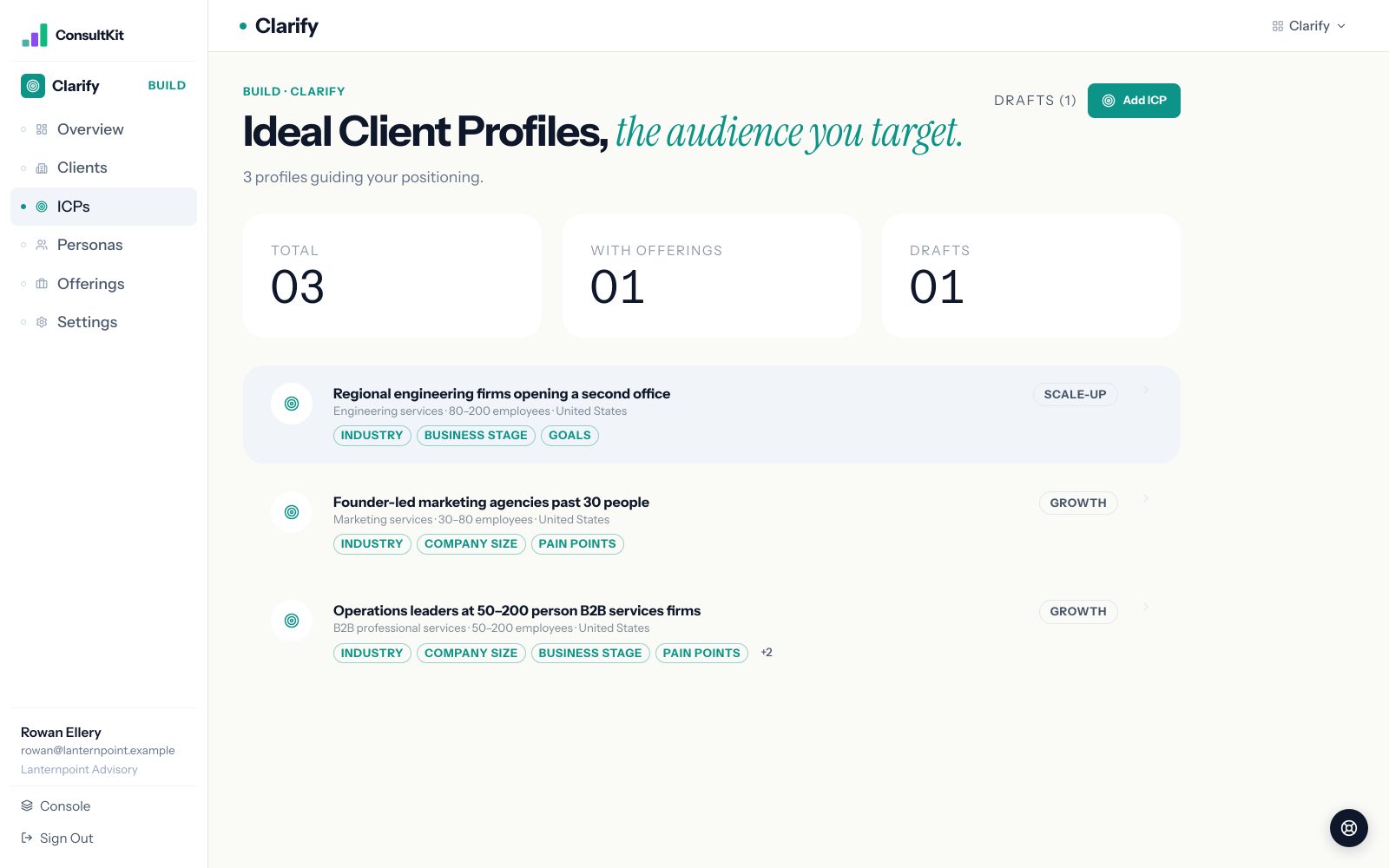Image resolution: width=1389 pixels, height=868 pixels.
Task: Click the ICPs target icon in sidebar
Action: click(42, 207)
